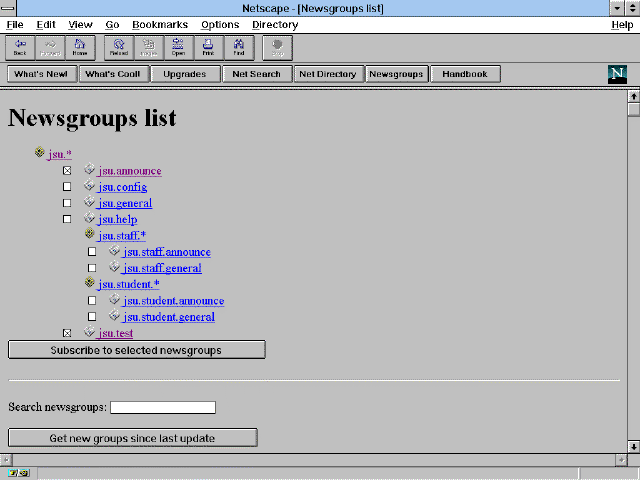Viewport: 640px width, 480px height.
Task: Click Subscribe to selected newsgroups
Action: tap(136, 350)
